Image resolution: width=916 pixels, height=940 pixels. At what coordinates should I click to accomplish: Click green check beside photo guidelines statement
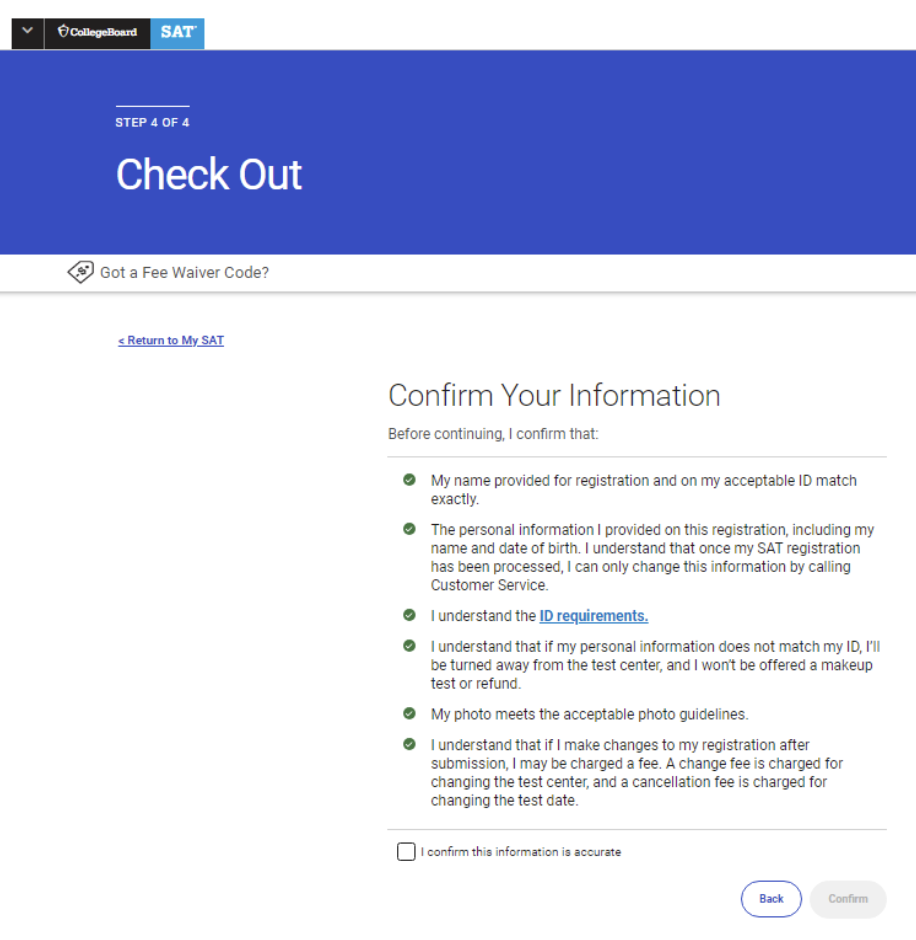pos(408,714)
